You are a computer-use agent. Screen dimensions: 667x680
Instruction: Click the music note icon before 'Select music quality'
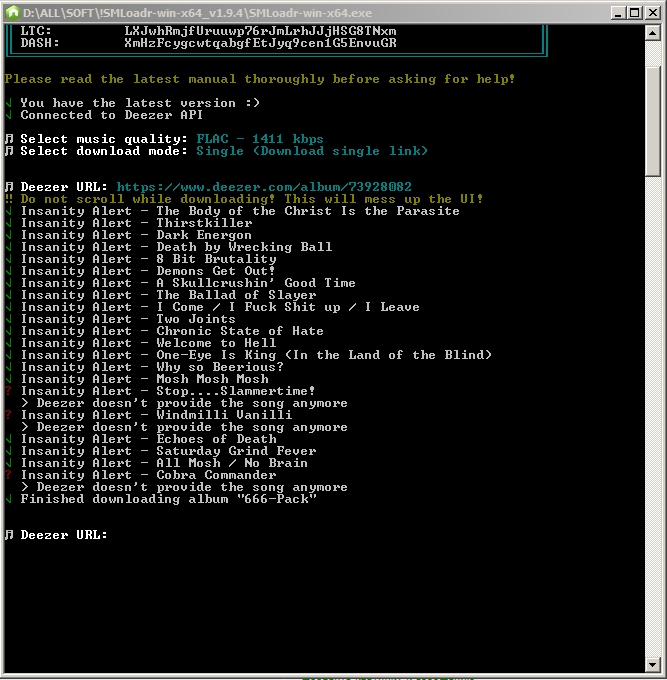9,139
